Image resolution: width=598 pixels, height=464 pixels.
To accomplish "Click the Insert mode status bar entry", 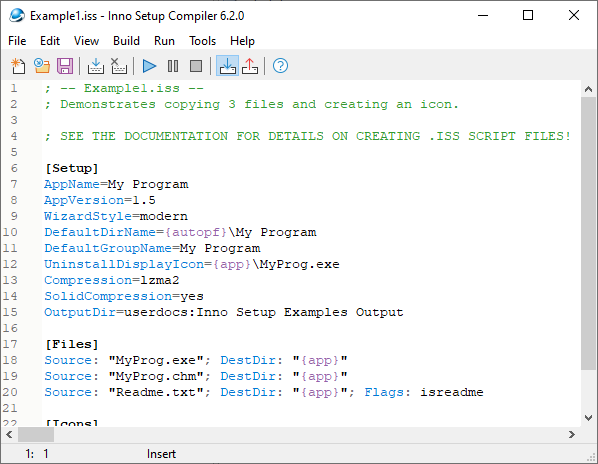I will [x=161, y=454].
